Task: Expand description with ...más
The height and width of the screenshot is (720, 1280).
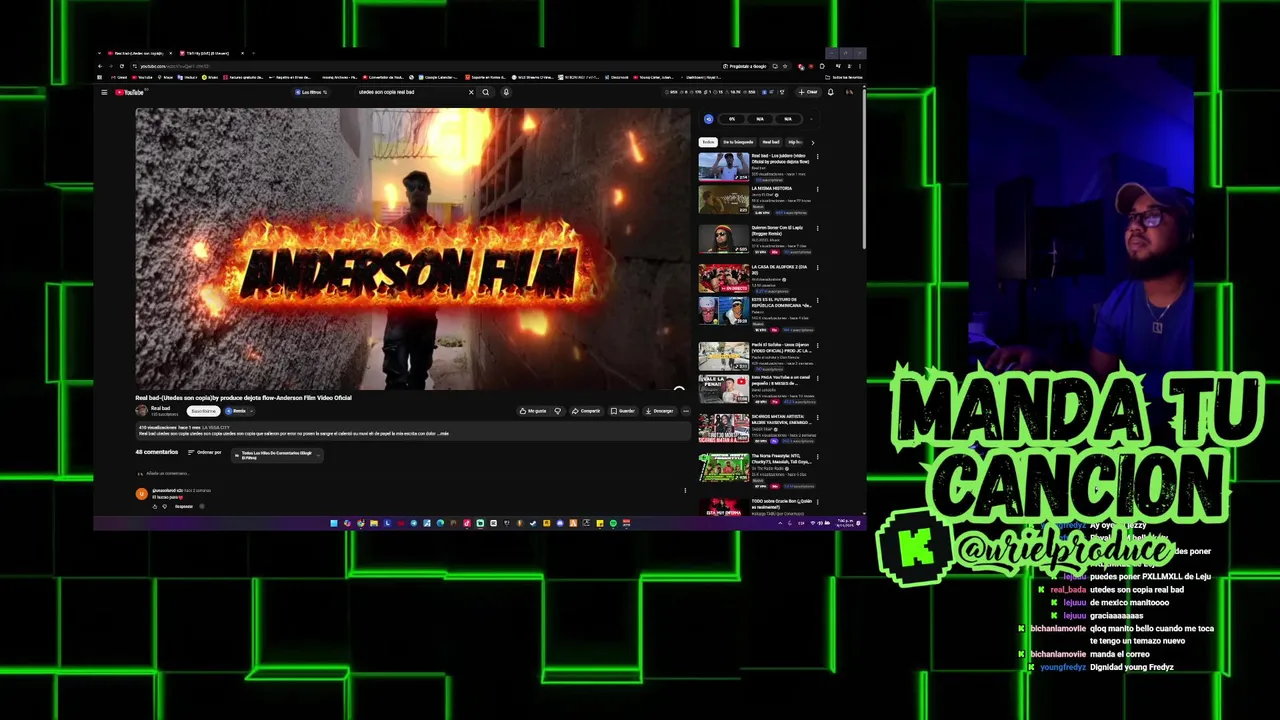Action: (442, 434)
